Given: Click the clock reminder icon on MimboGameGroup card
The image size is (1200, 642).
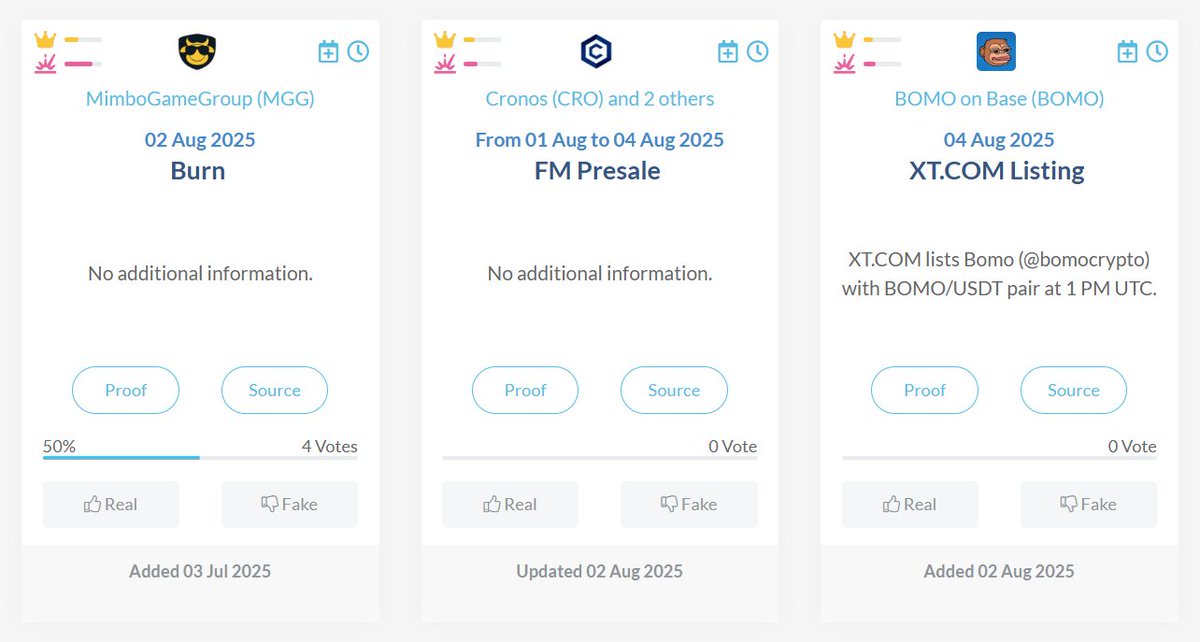Looking at the screenshot, I should (x=358, y=51).
